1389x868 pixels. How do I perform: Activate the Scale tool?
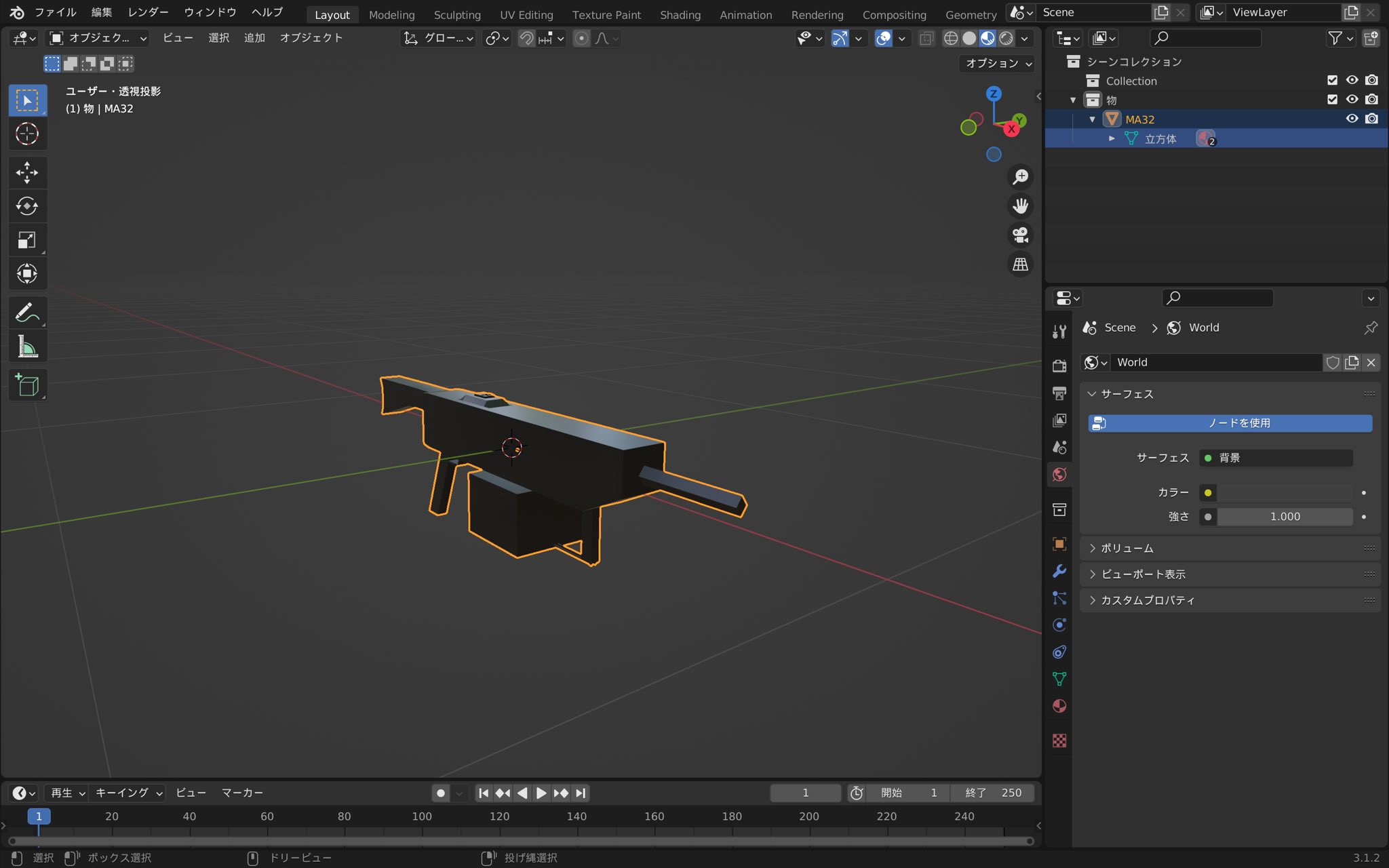[x=27, y=240]
